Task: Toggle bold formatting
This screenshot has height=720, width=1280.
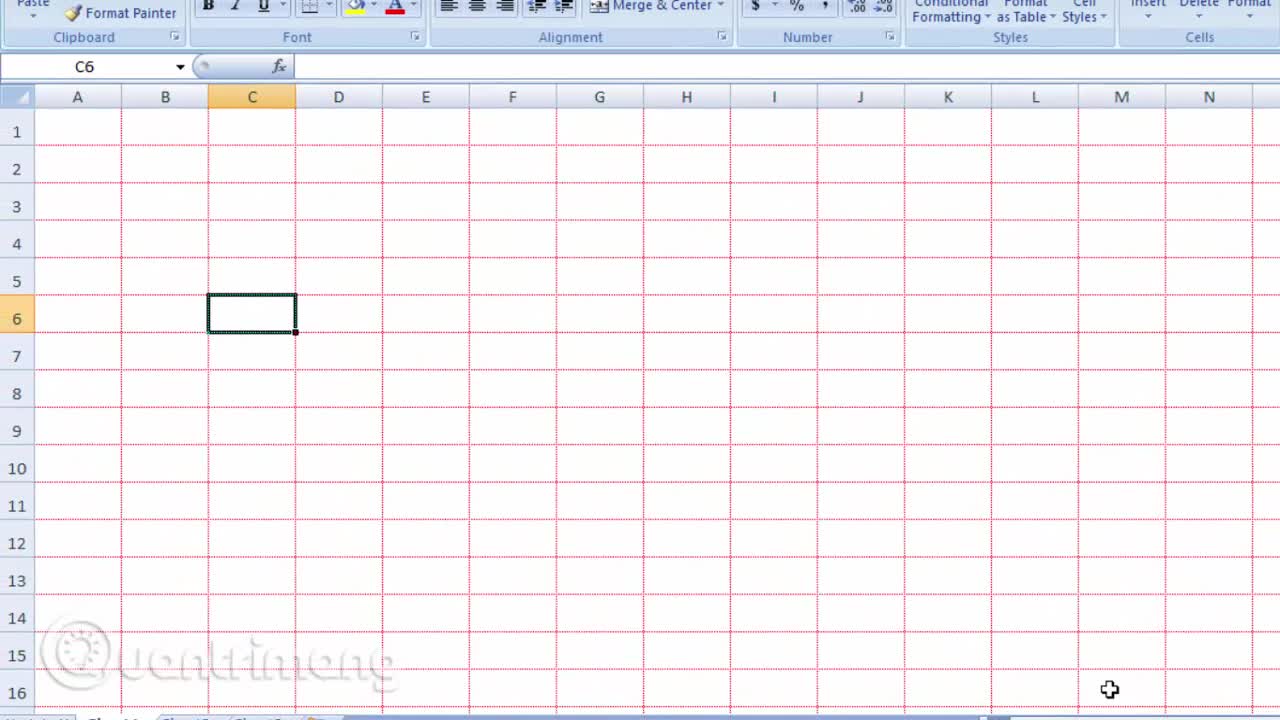Action: [x=208, y=6]
